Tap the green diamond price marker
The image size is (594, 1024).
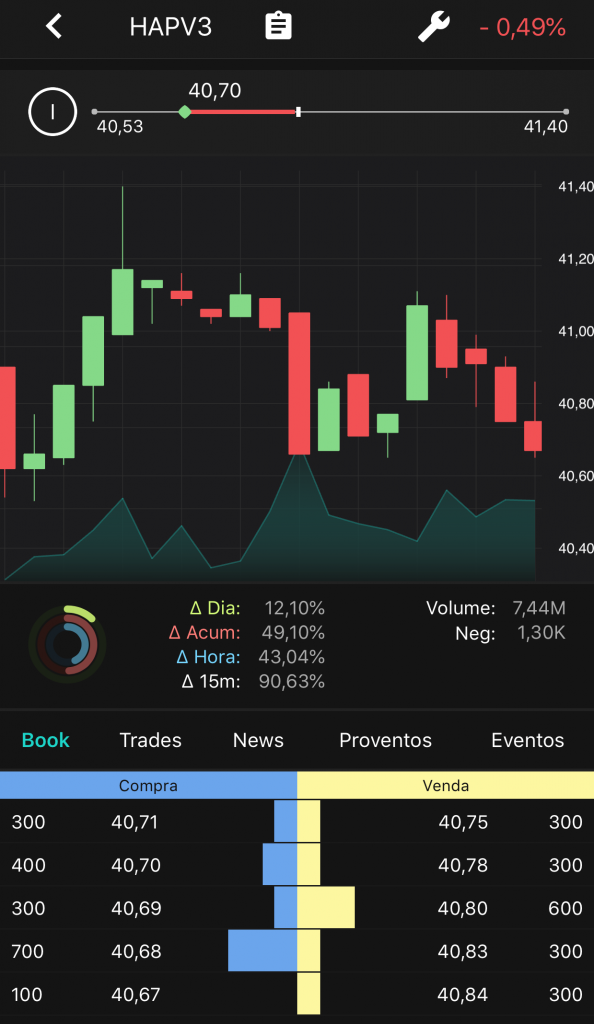pos(185,112)
